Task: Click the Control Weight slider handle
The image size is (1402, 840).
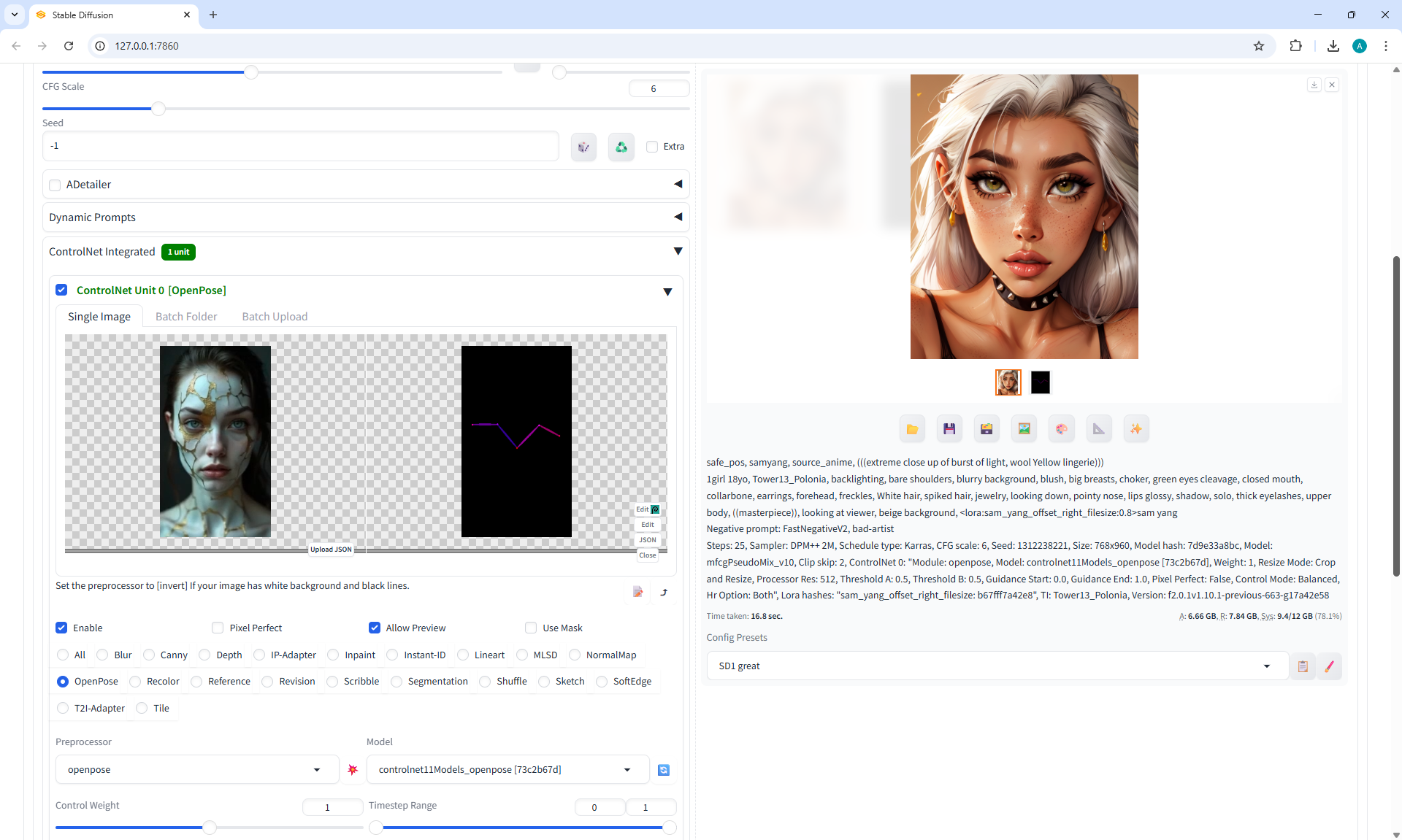Action: 210,827
